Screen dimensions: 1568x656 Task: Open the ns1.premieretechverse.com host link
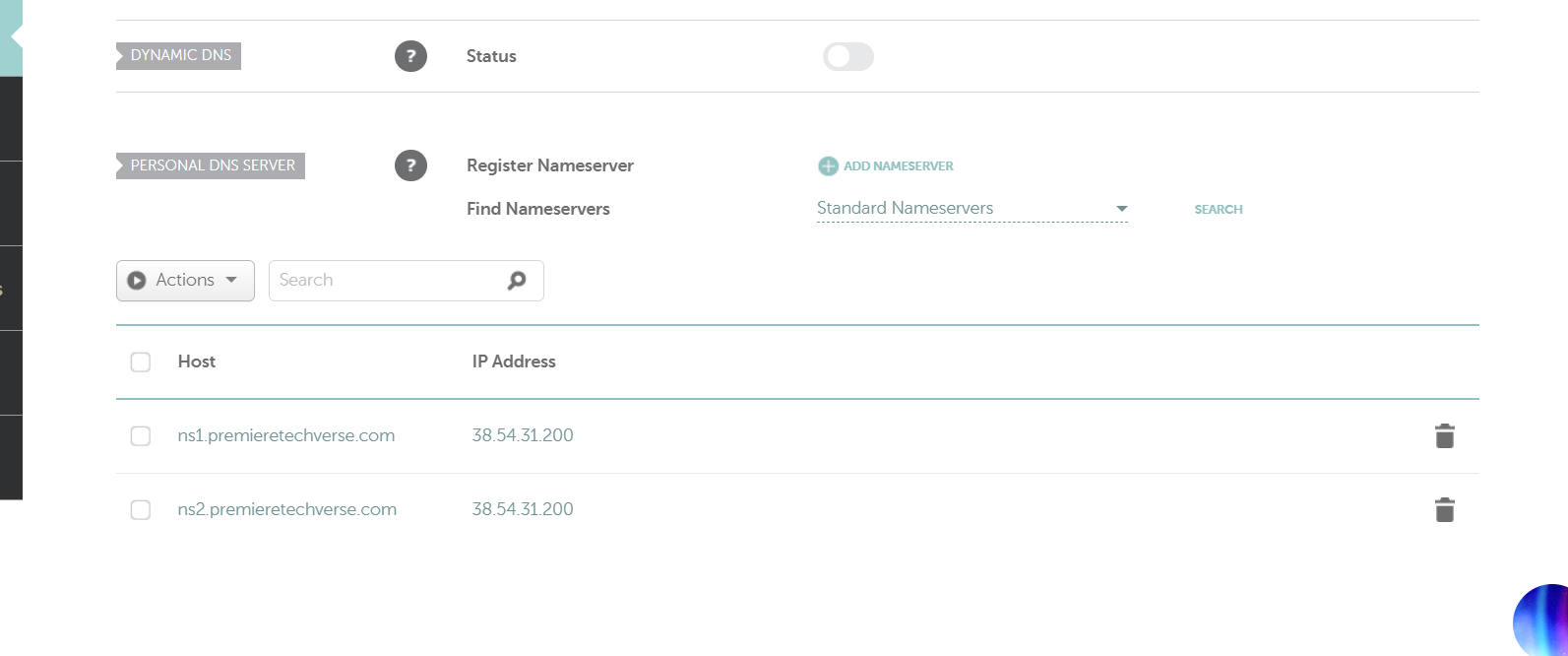(x=286, y=435)
